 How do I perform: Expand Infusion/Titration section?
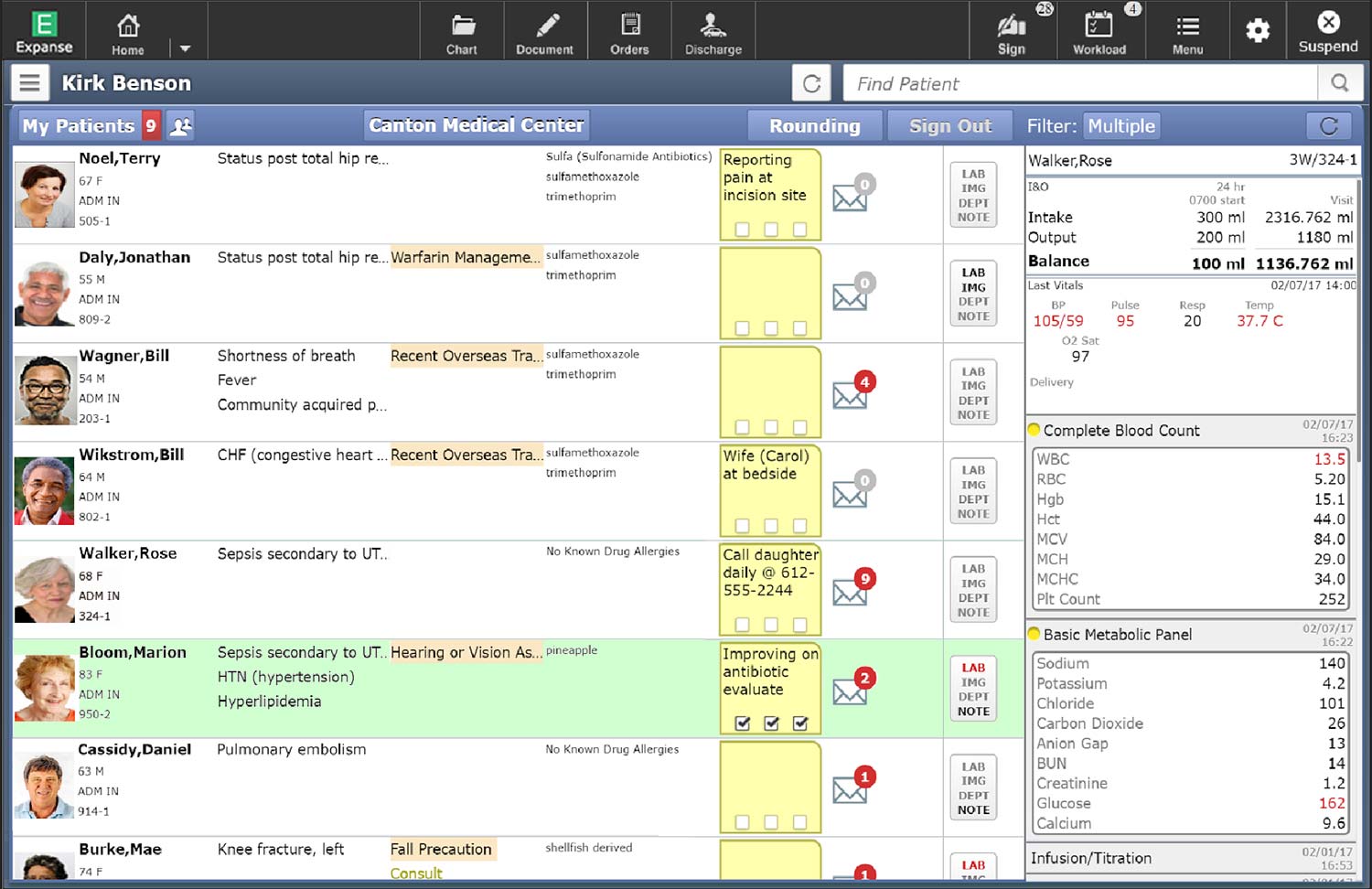1191,858
